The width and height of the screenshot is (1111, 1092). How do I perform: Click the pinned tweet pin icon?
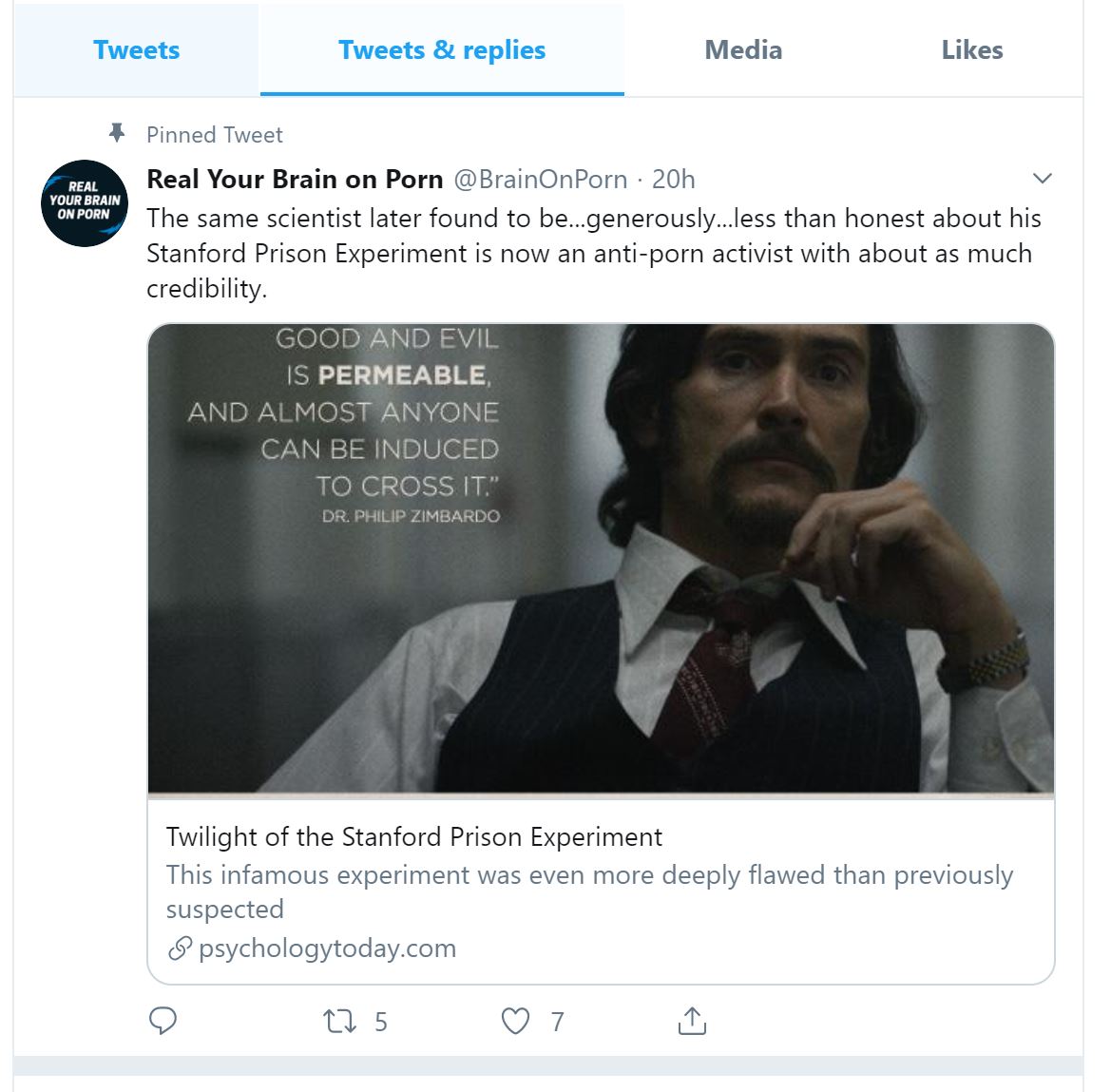point(117,133)
